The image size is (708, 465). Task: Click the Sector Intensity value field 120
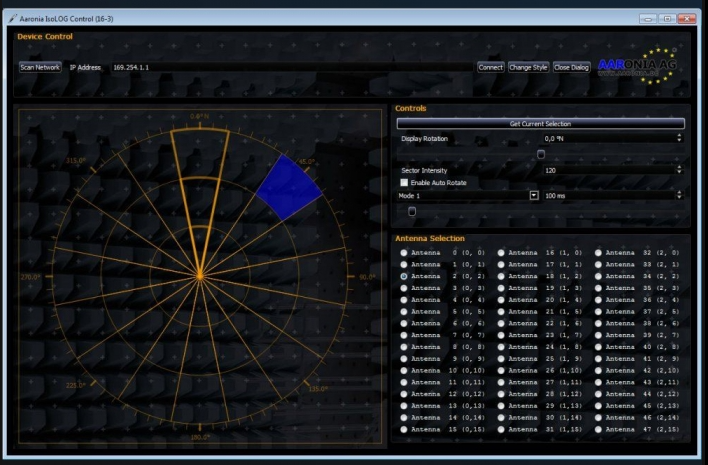point(609,170)
